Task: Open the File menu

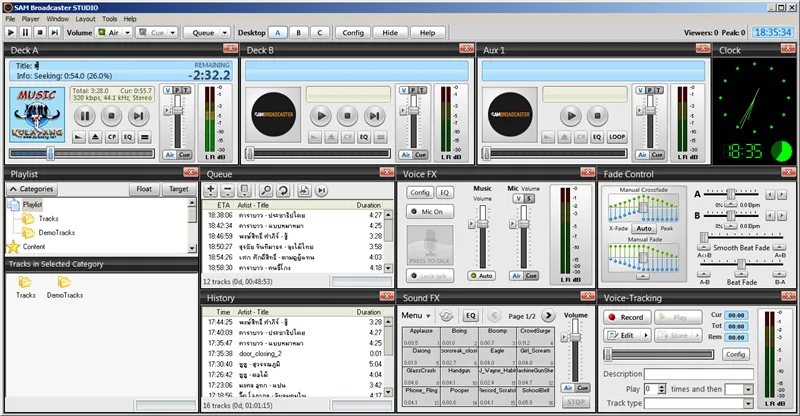Action: pos(10,19)
